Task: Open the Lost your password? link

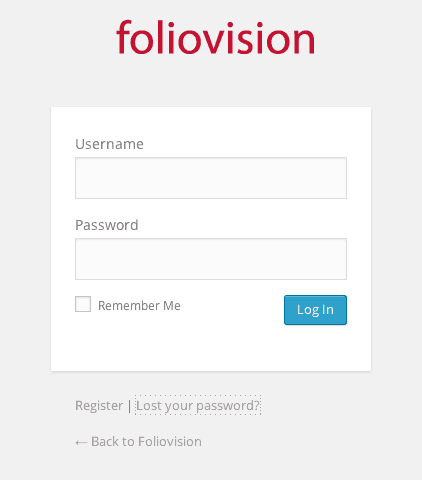Action: click(198, 405)
